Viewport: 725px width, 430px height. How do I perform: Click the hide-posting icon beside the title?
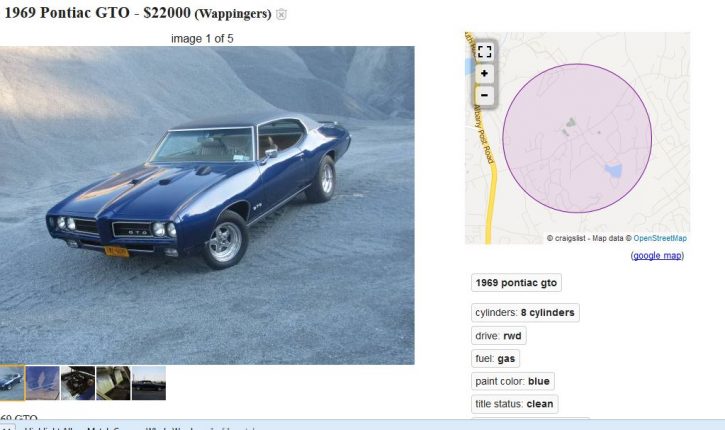(x=281, y=14)
